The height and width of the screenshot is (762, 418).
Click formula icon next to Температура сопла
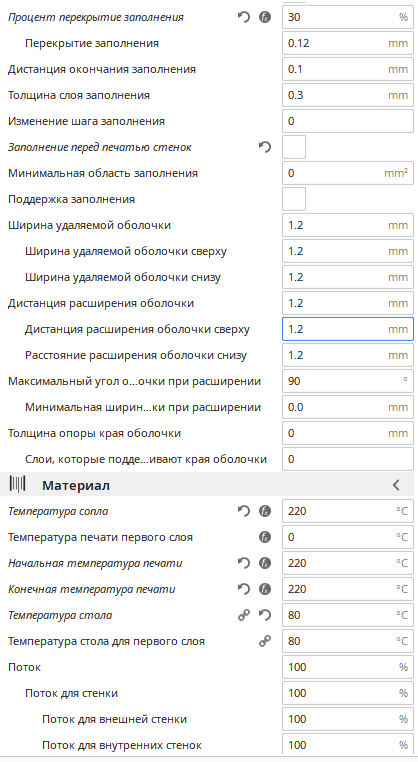pos(265,511)
